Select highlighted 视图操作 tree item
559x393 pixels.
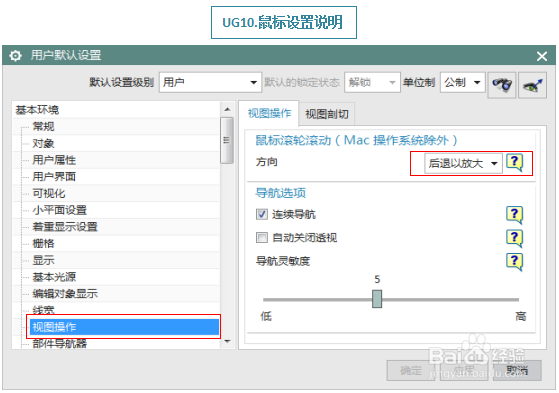pyautogui.click(x=124, y=327)
